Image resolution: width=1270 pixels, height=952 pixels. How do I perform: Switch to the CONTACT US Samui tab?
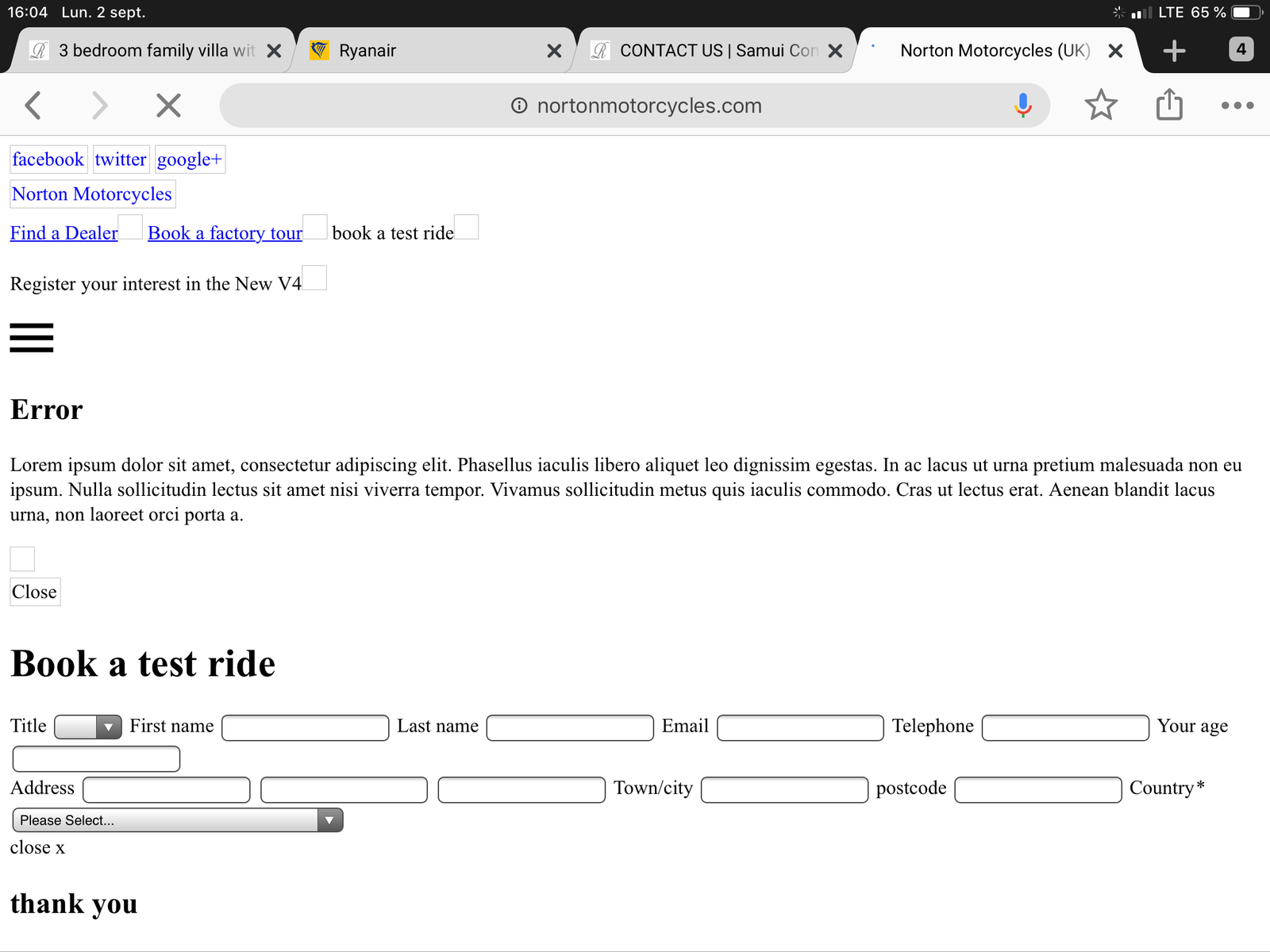click(716, 51)
